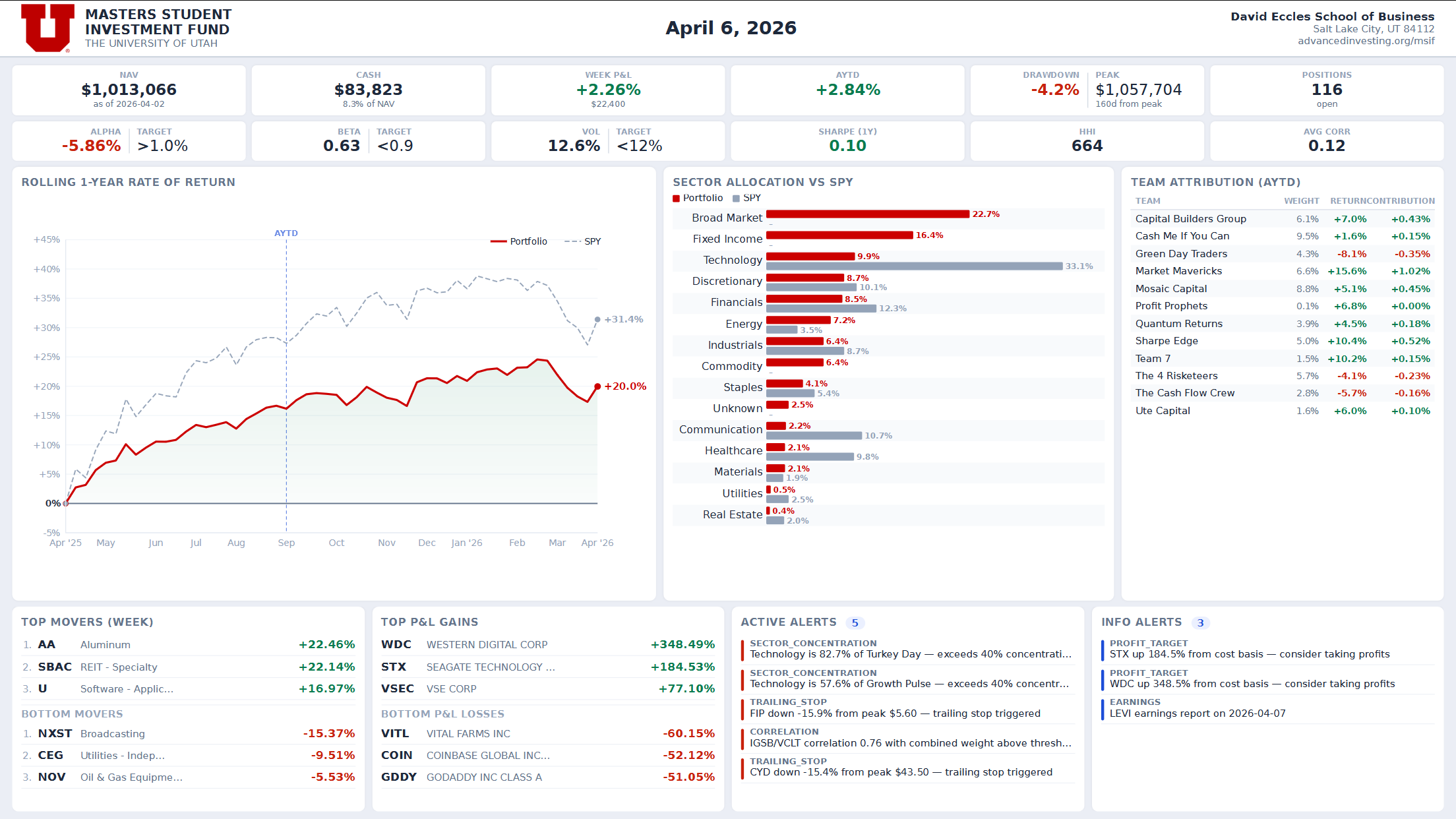Image resolution: width=1456 pixels, height=819 pixels.
Task: Toggle the Portfolio line legend in the return chart
Action: [x=518, y=241]
